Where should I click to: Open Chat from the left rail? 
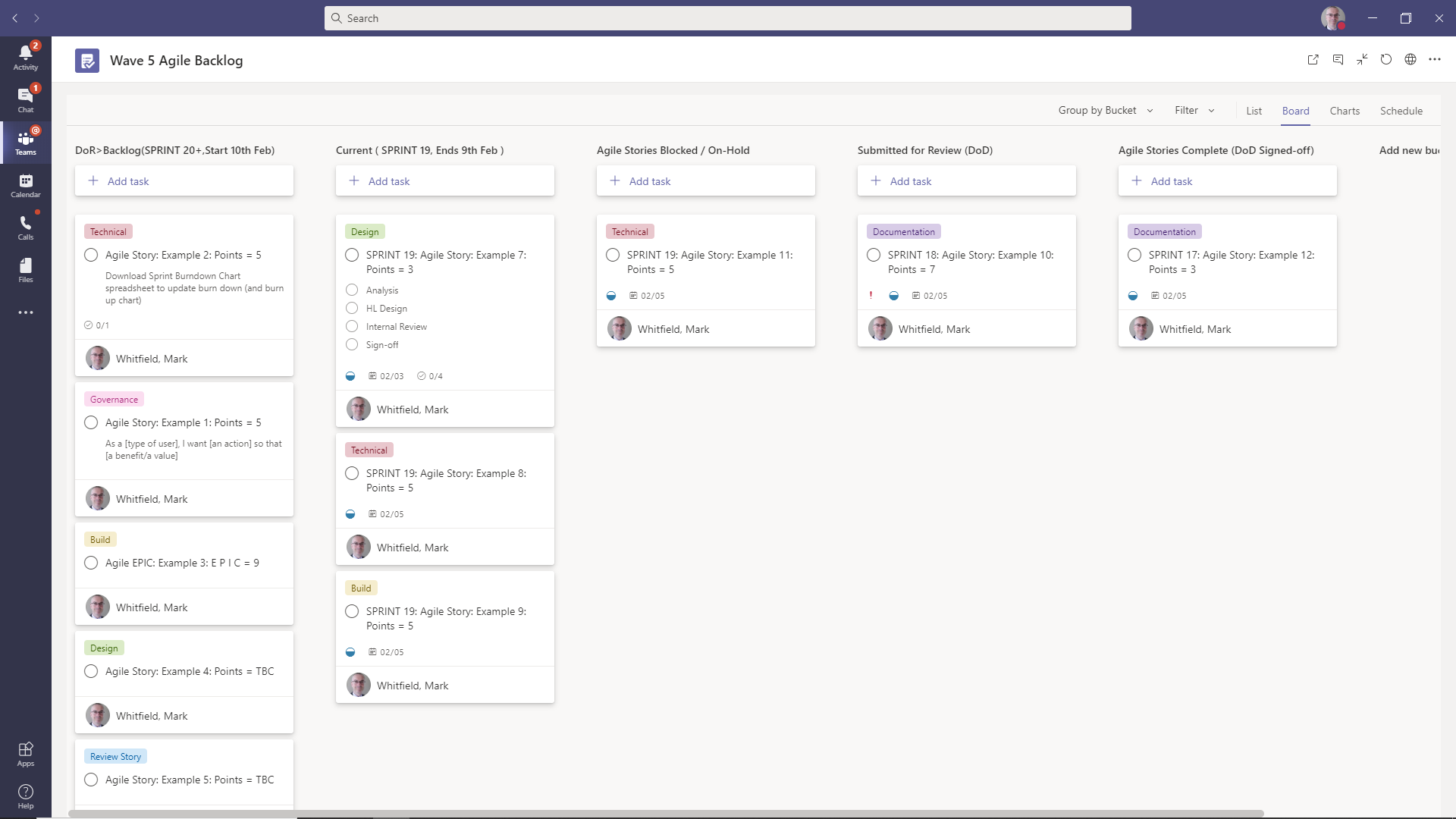[25, 99]
